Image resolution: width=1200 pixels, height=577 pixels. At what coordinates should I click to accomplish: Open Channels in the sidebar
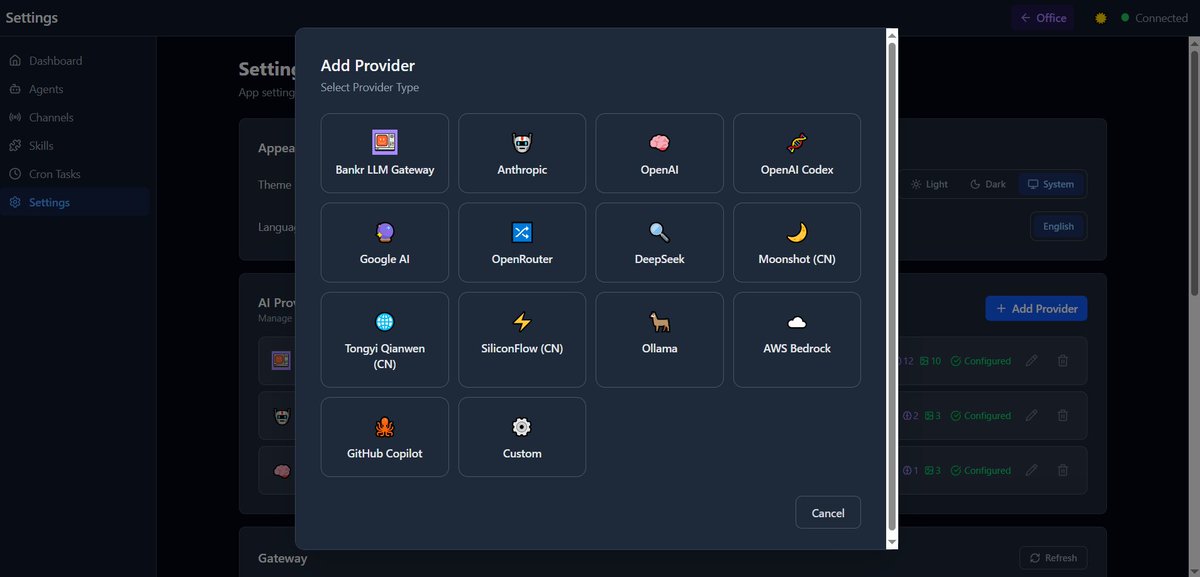click(75, 117)
